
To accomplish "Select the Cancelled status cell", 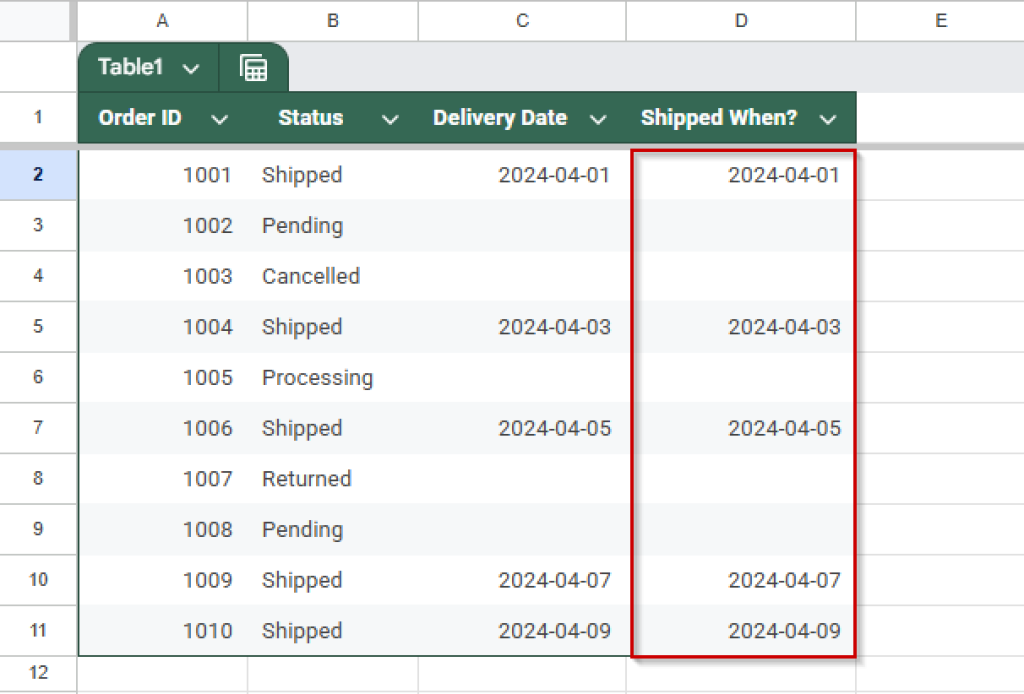I will point(310,276).
